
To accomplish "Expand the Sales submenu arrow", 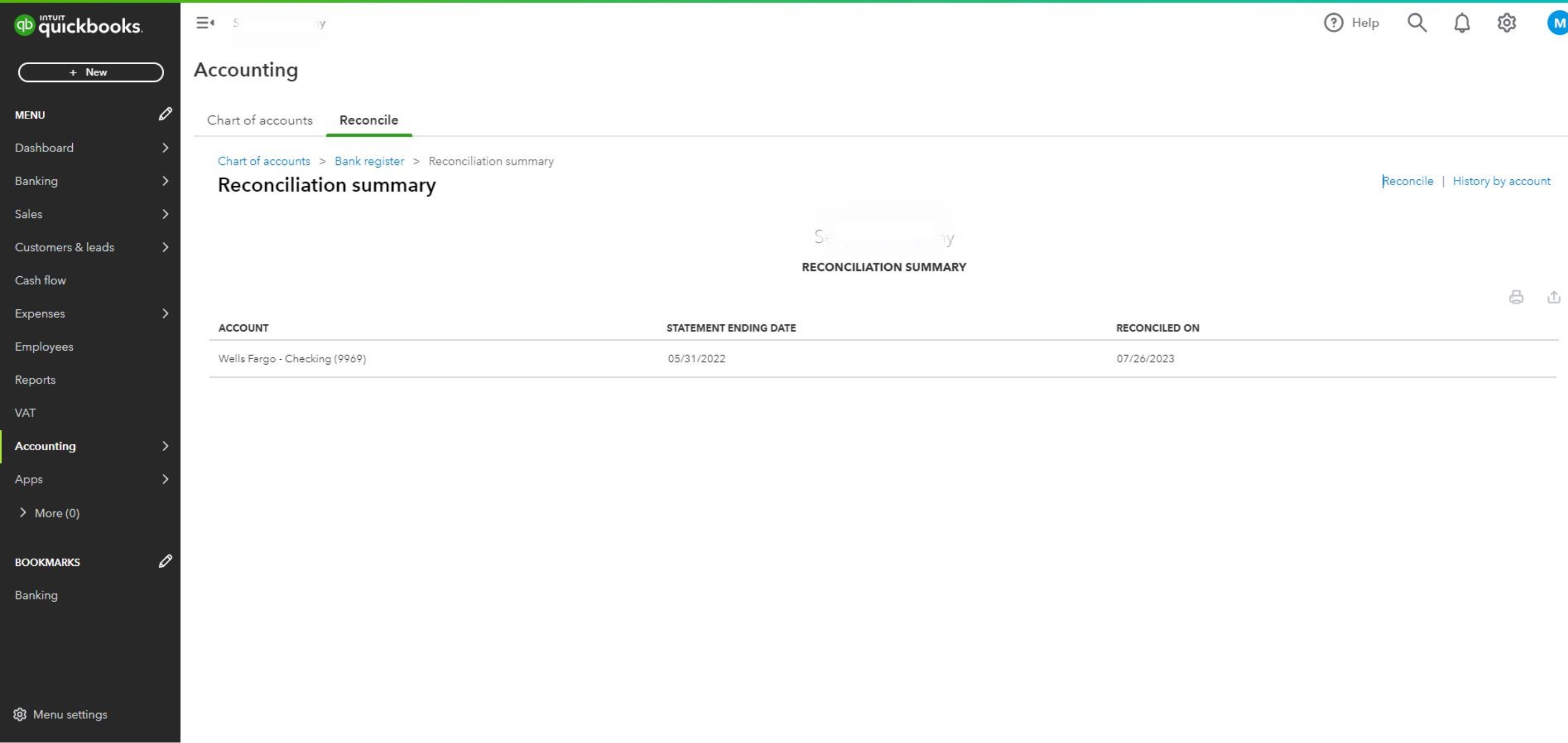I will click(x=165, y=214).
